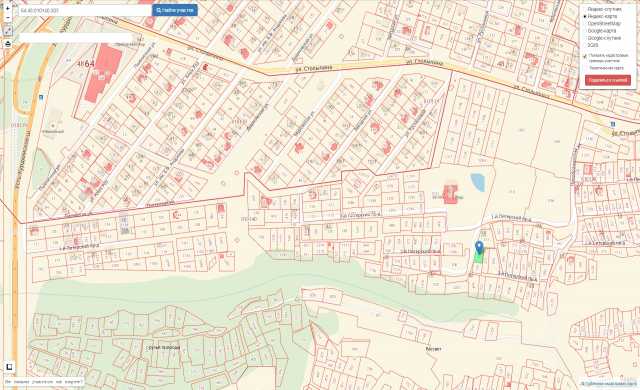Screen dimensions: 640x390
Task: Select Google-спутник base layer
Action: [603, 38]
